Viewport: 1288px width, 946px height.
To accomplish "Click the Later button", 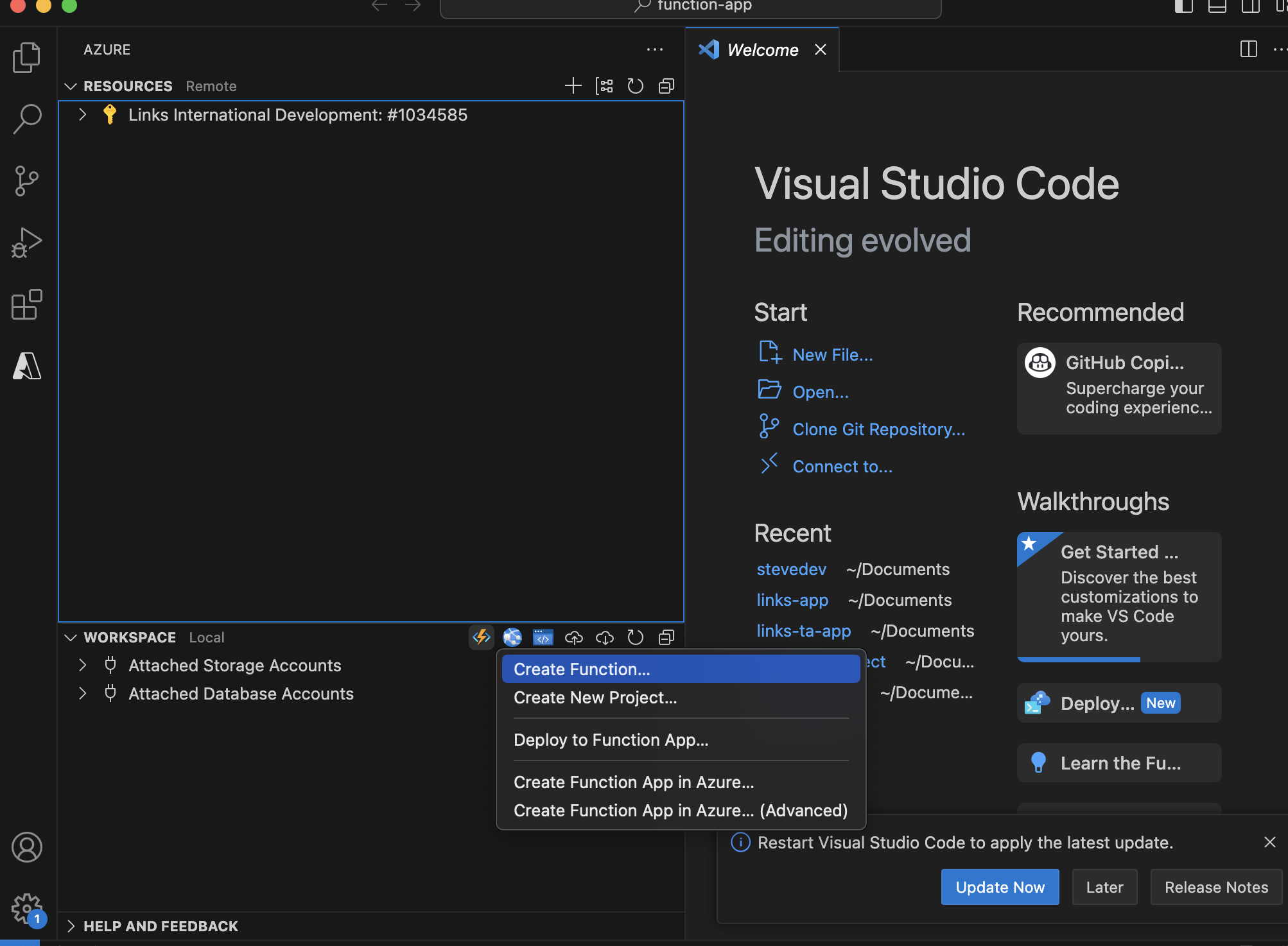I will 1104,887.
